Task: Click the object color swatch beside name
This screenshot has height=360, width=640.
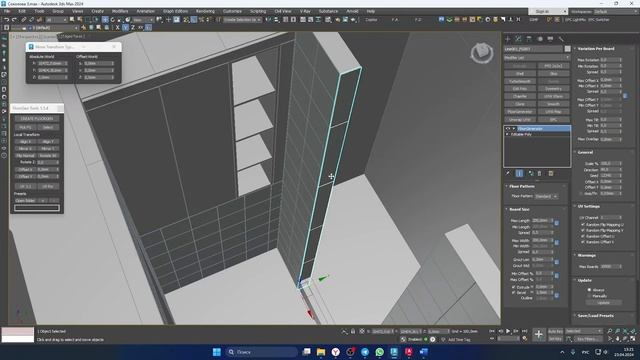Action: tap(567, 49)
